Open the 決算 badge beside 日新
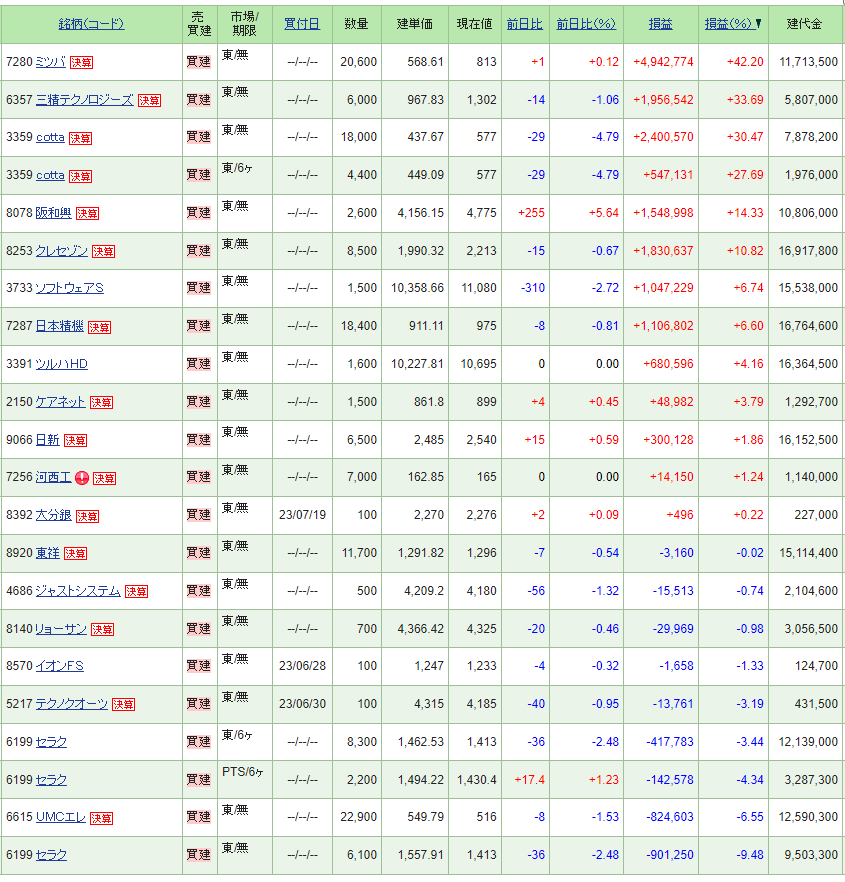This screenshot has width=845, height=882. click(75, 440)
